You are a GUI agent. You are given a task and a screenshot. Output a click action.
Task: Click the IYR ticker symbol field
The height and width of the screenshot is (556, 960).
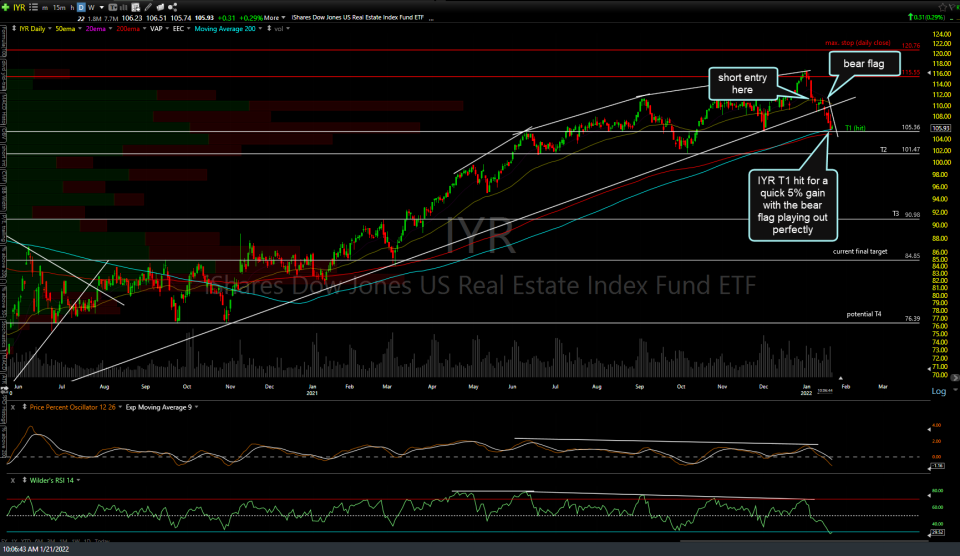(19, 7)
